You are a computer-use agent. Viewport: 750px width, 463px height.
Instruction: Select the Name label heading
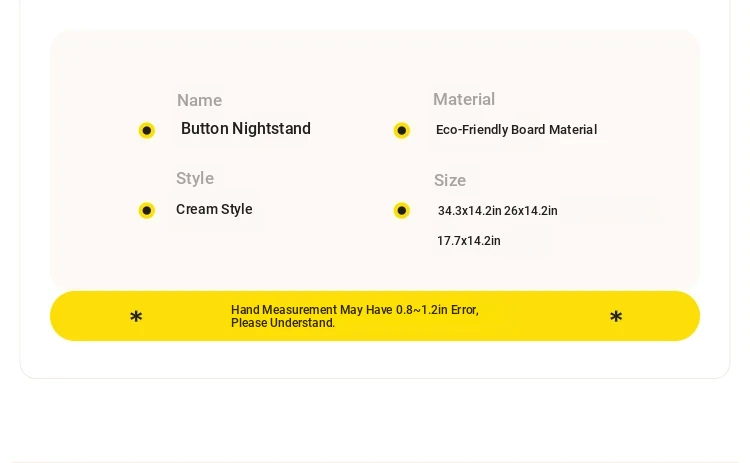(199, 100)
